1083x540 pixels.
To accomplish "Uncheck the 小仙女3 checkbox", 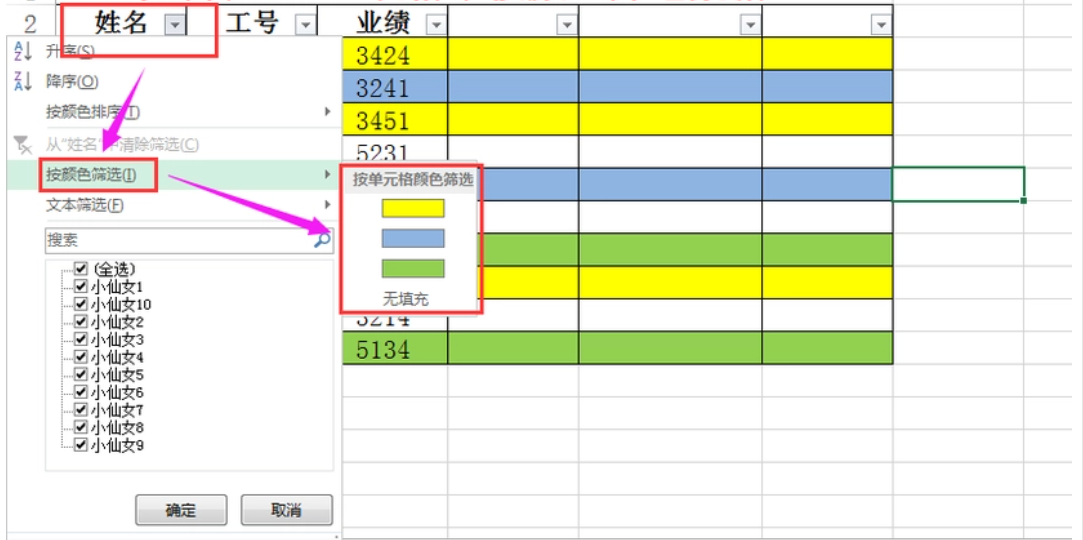I will click(x=81, y=339).
